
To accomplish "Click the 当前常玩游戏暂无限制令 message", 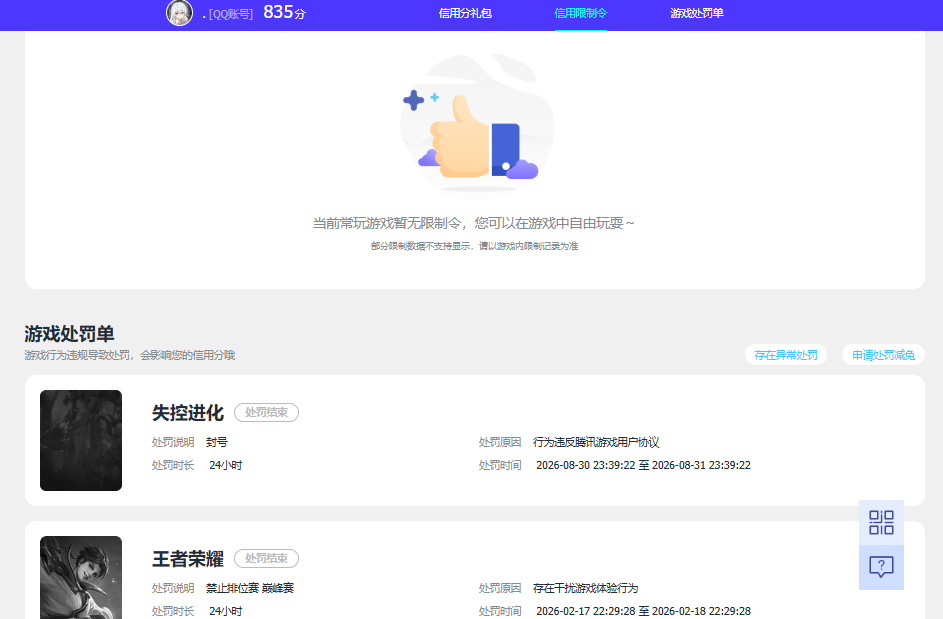I will (473, 223).
